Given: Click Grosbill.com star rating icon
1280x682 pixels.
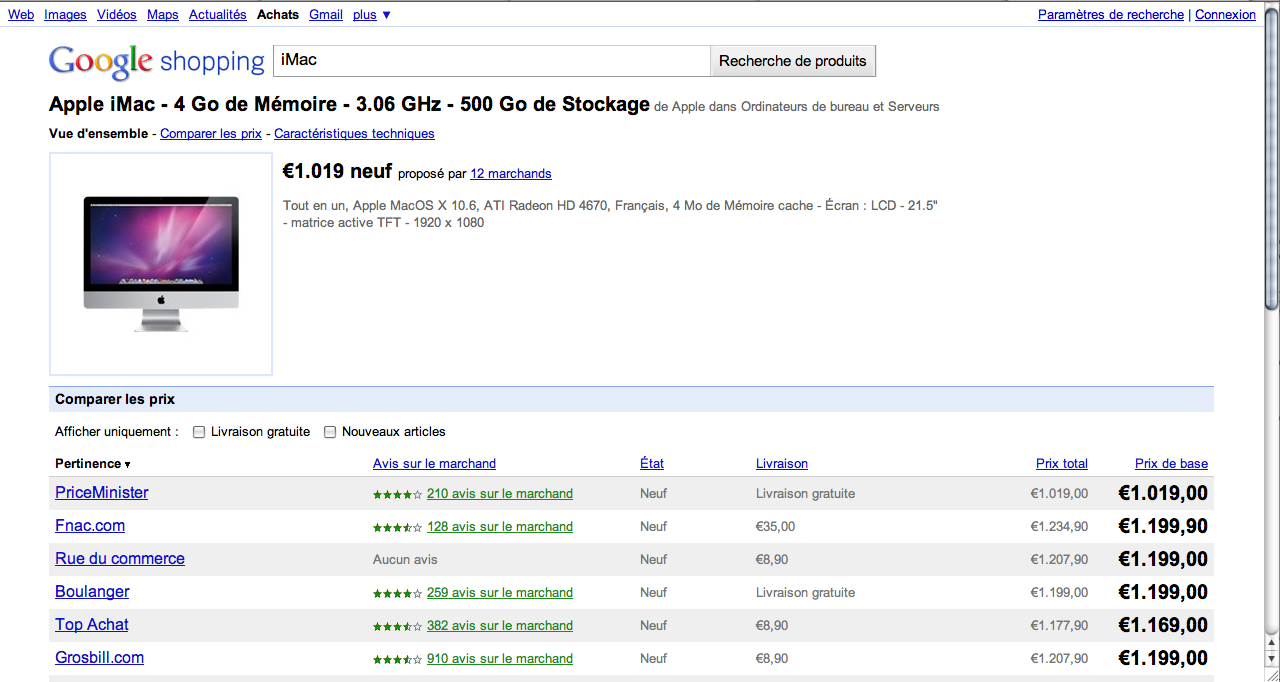Looking at the screenshot, I should coord(397,659).
